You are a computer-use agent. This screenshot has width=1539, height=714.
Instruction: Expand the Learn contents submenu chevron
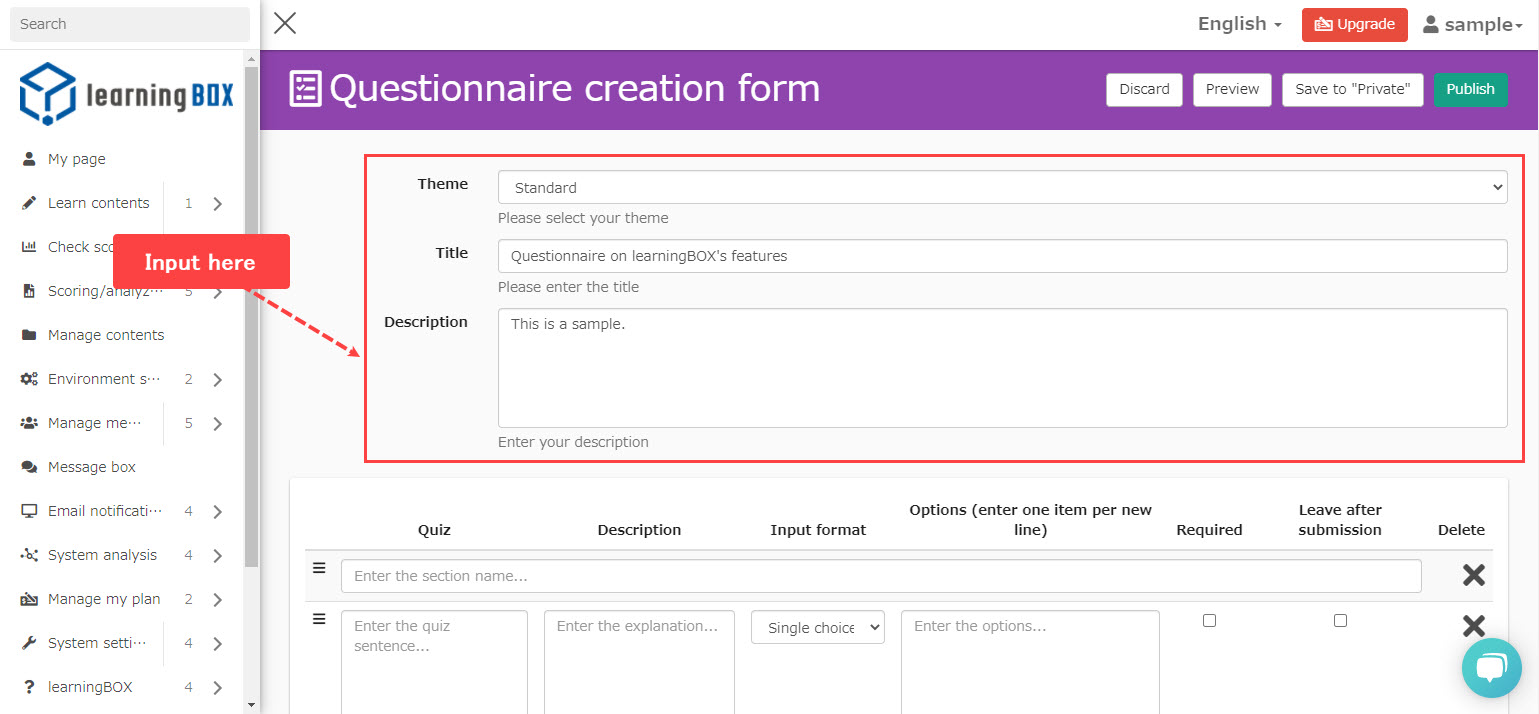[217, 204]
